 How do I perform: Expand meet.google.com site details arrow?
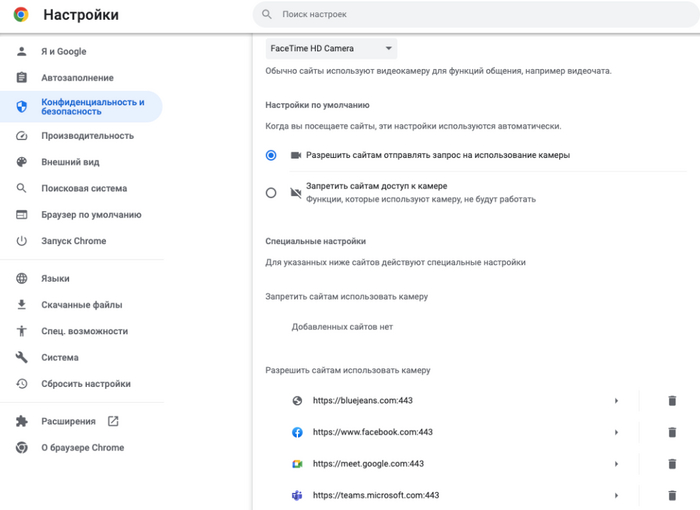click(x=617, y=464)
